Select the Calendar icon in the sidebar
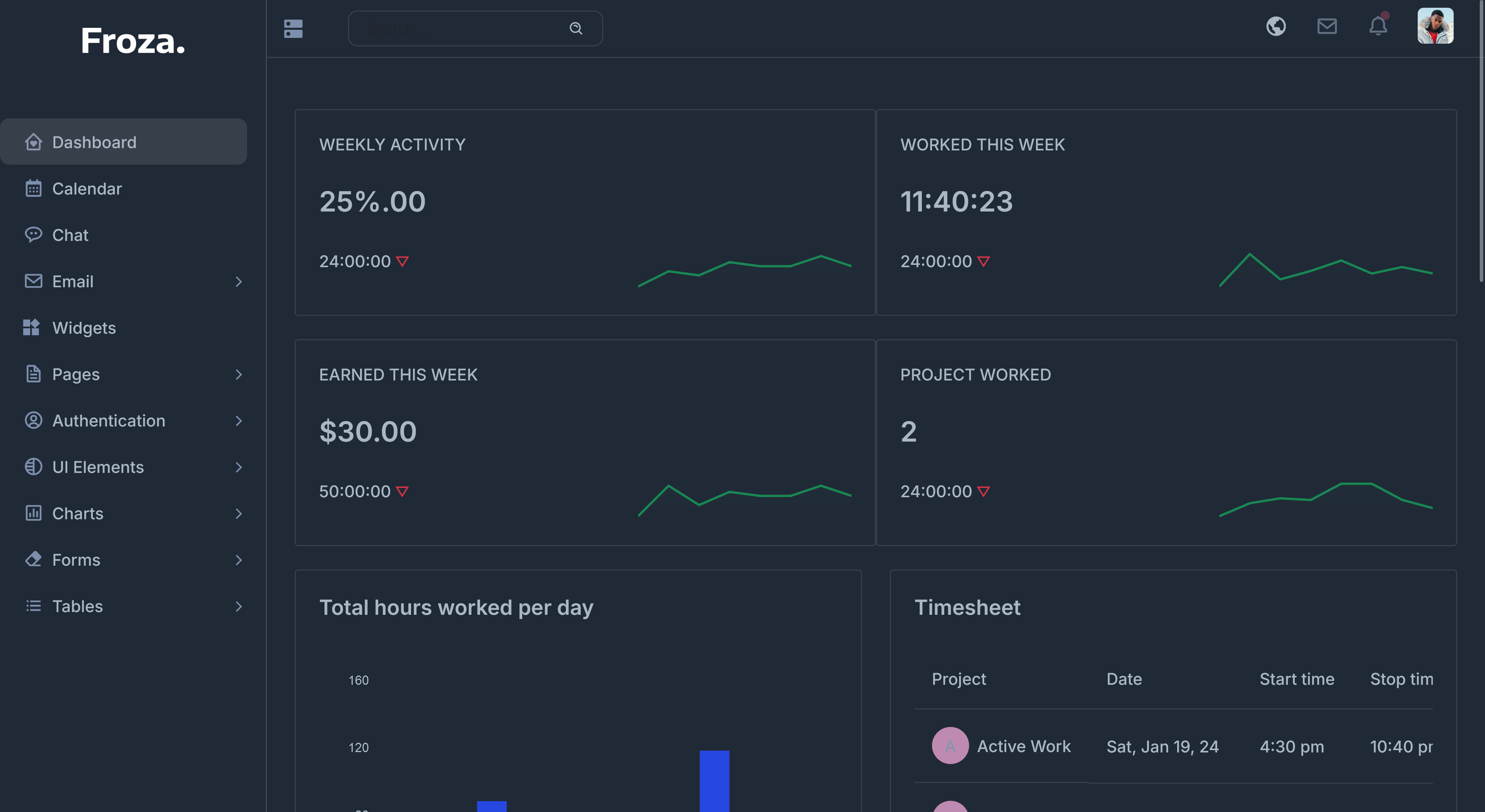Image resolution: width=1485 pixels, height=812 pixels. pos(33,188)
